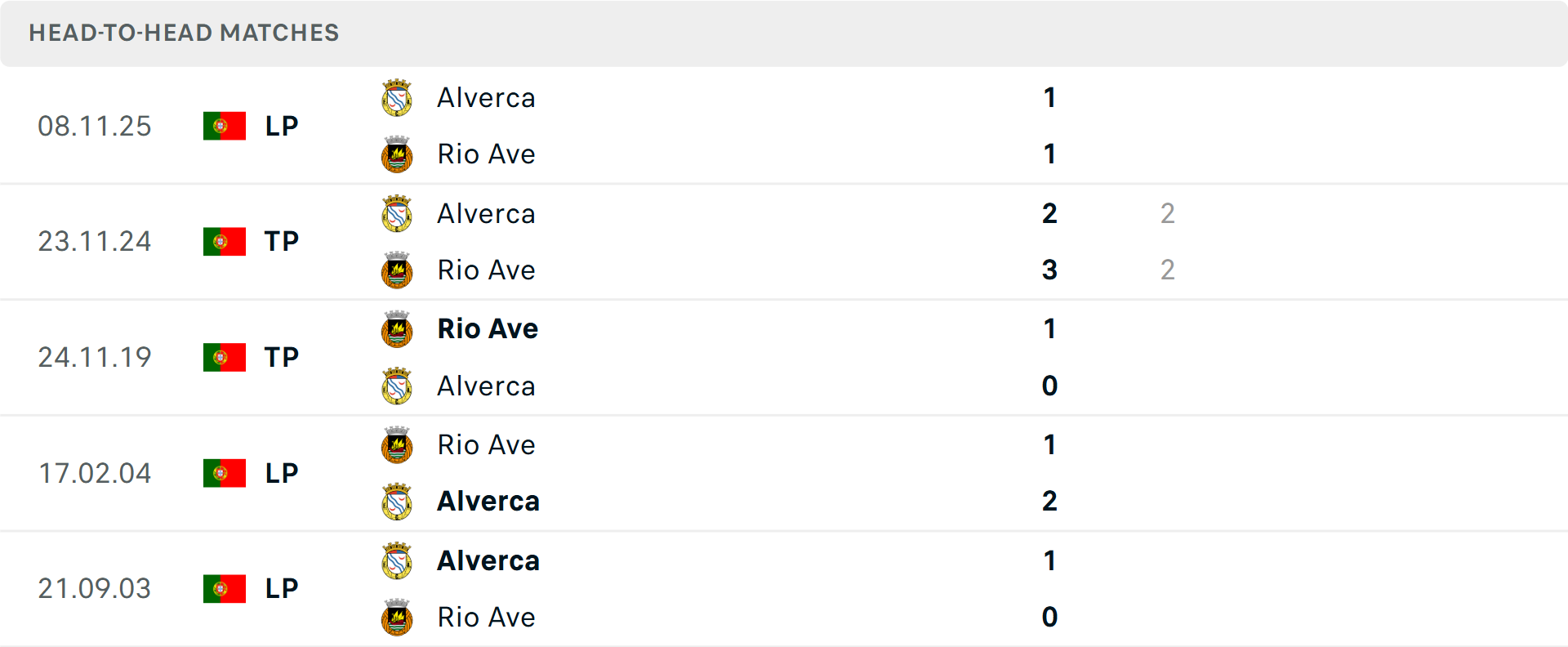Click the Rio Ave crest in the 23.11.24 fixture

click(397, 270)
